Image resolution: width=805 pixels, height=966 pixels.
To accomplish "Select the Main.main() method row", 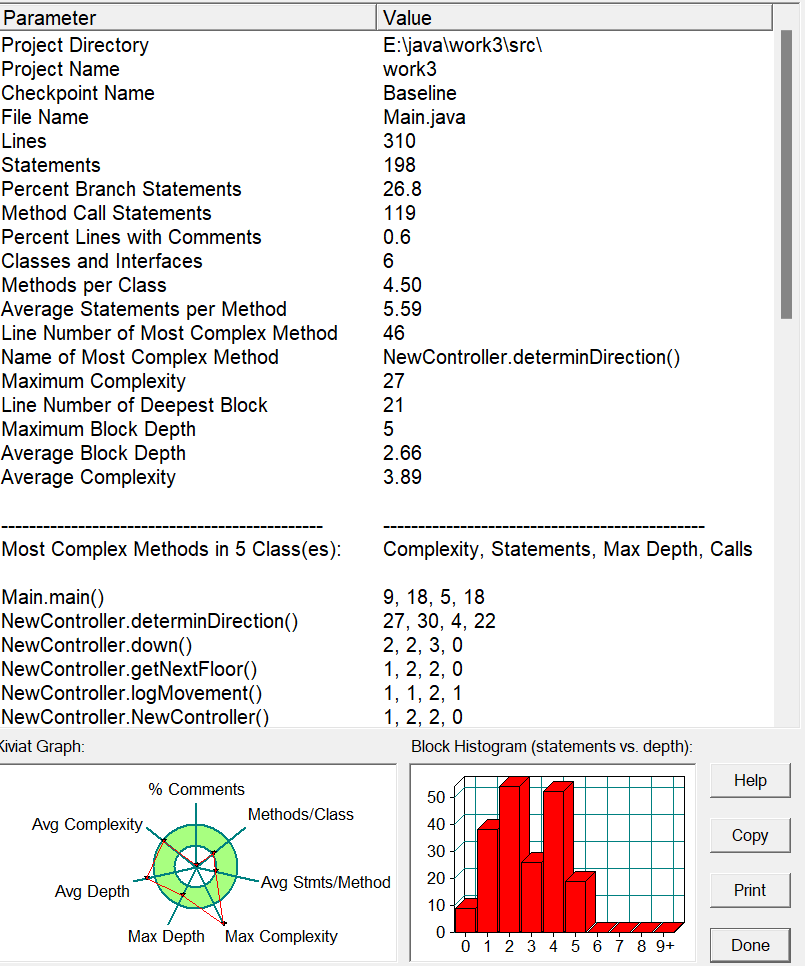I will 387,598.
